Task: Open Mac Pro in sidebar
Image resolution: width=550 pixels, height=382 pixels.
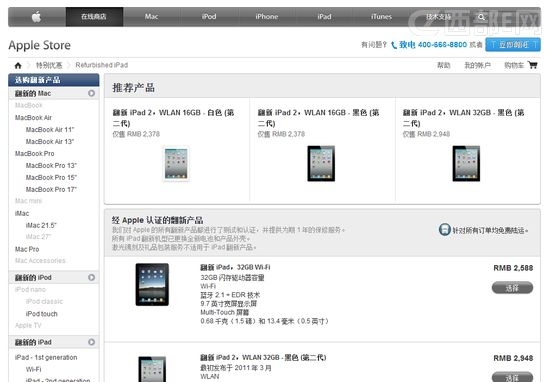Action: (x=27, y=249)
